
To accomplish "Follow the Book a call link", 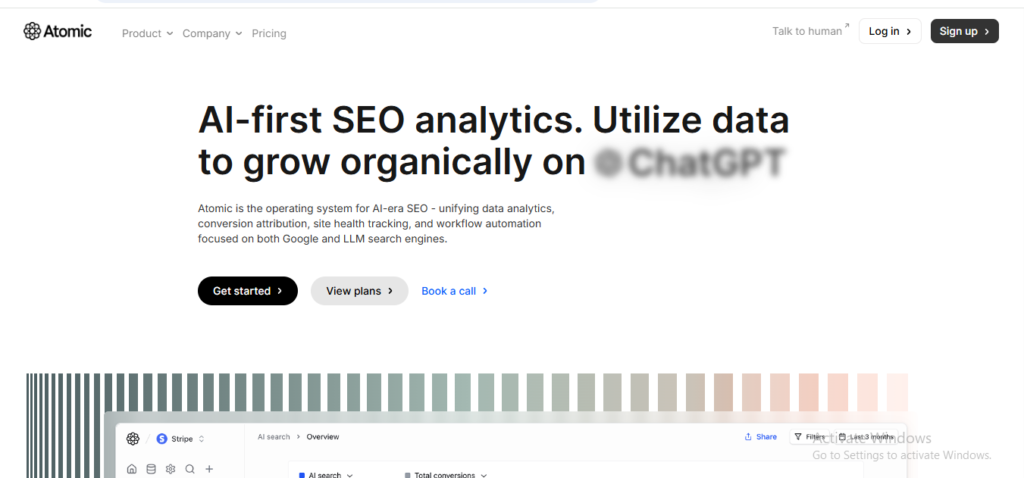I will (454, 291).
